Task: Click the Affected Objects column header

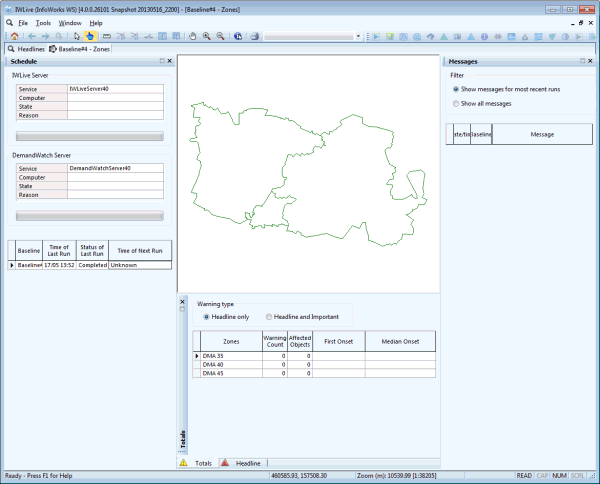Action: [x=300, y=341]
